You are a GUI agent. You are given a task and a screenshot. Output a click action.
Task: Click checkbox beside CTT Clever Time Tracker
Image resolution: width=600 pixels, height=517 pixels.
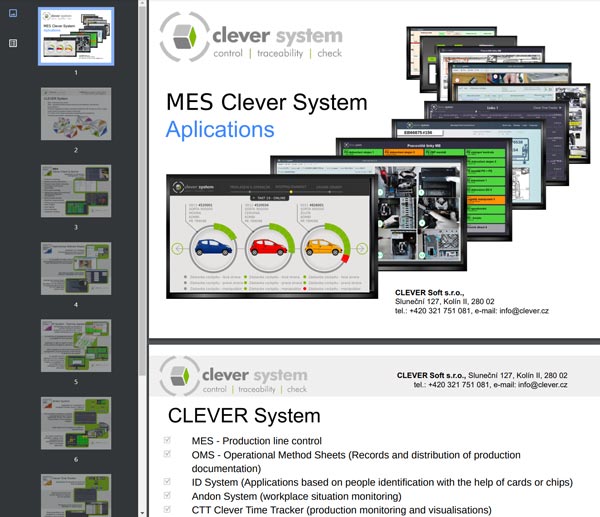tap(167, 510)
